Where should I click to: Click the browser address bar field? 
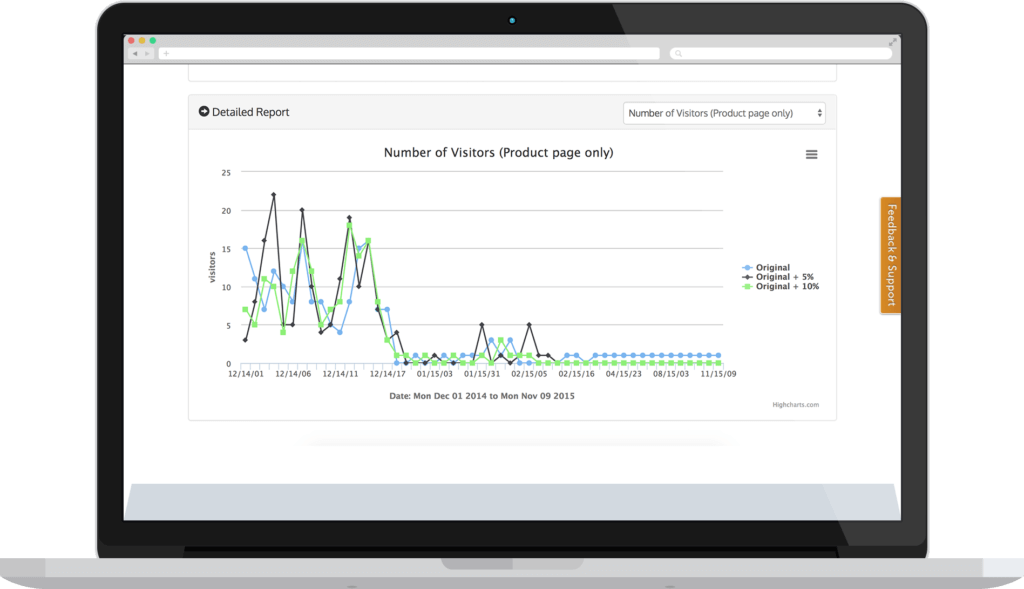(x=410, y=53)
